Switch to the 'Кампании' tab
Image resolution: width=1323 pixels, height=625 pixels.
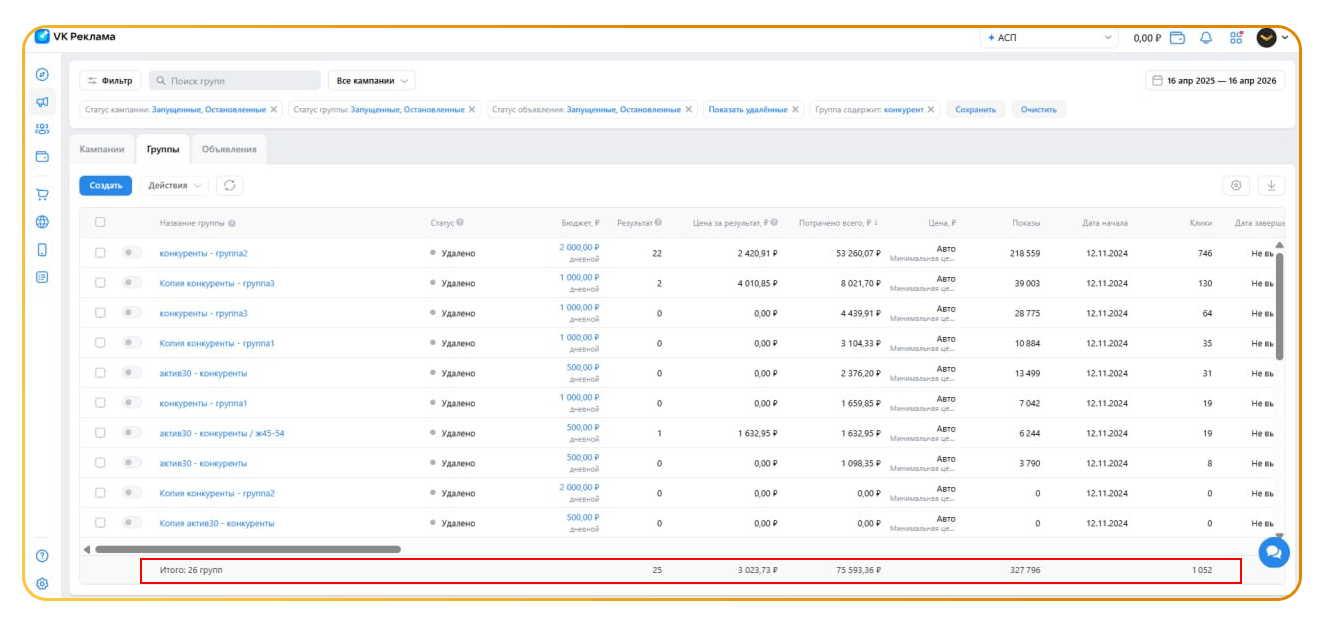pos(102,149)
